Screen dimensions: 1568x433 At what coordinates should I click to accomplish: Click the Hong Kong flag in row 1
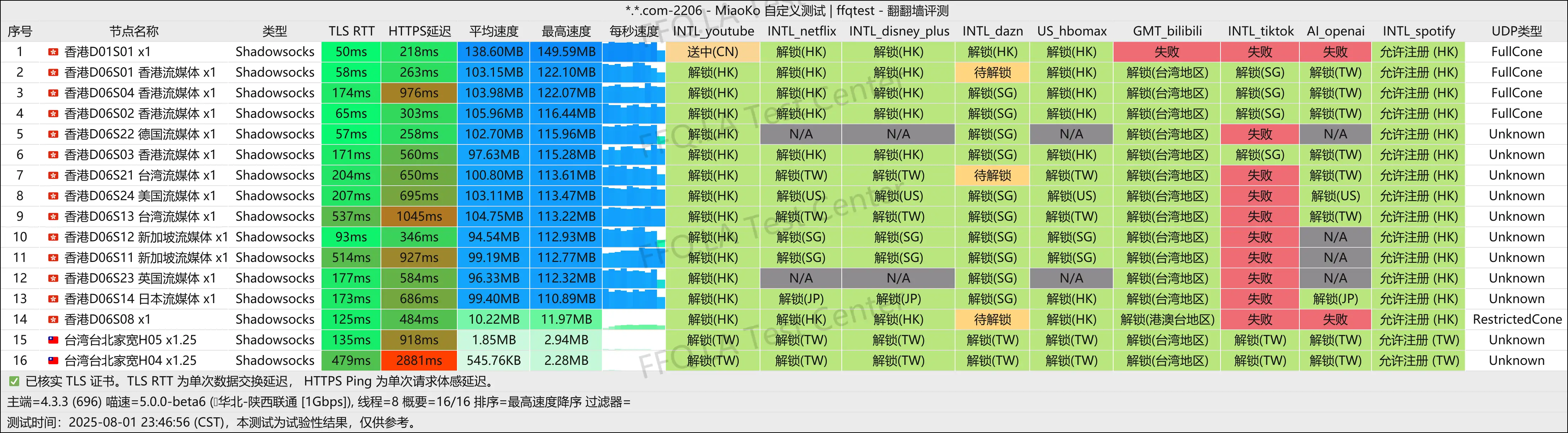(54, 52)
